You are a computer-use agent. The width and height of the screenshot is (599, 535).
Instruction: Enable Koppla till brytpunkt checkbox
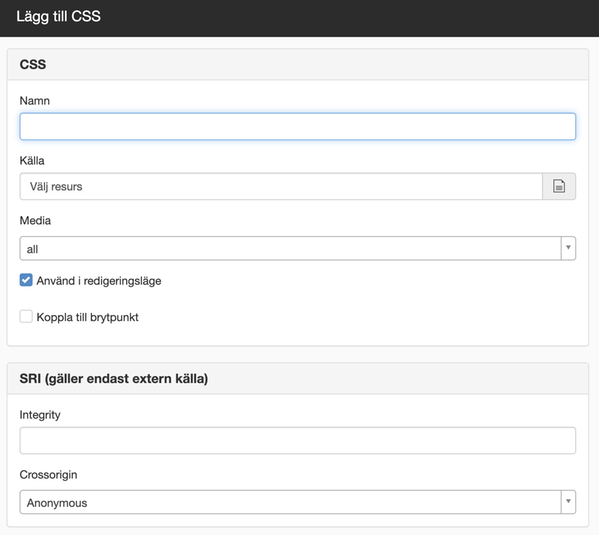26,316
